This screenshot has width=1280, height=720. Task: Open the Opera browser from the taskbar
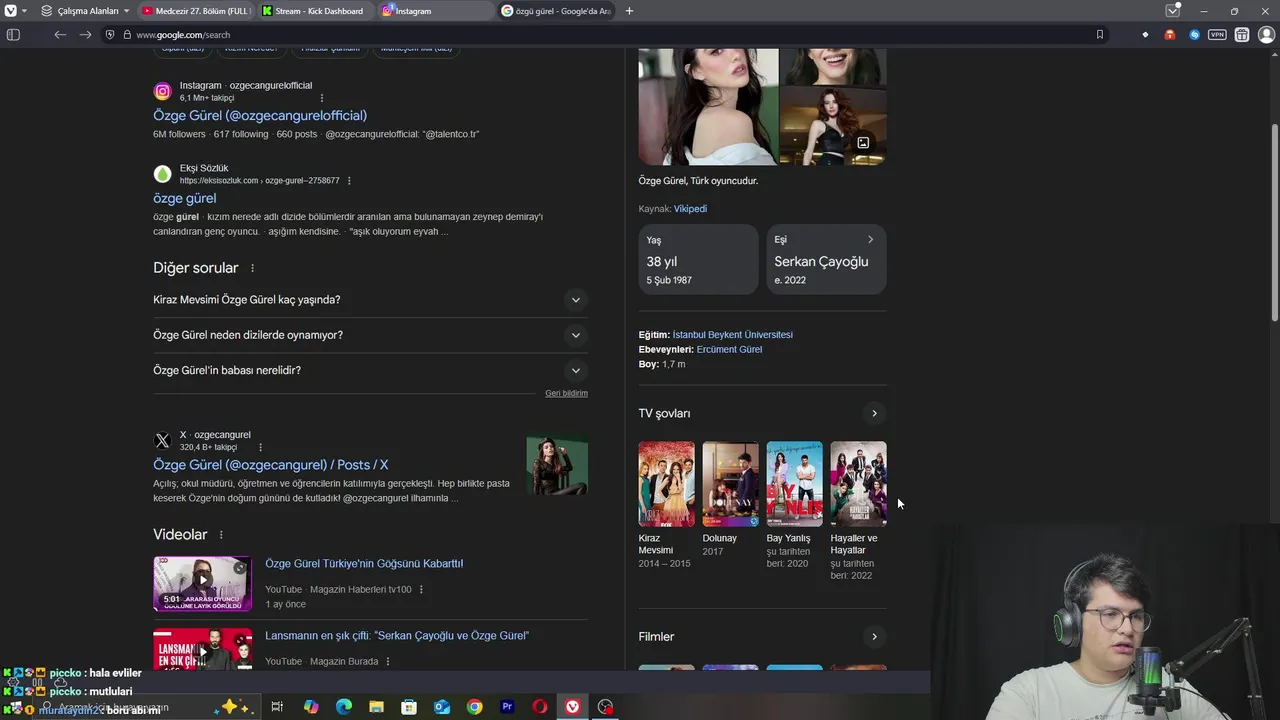(540, 707)
